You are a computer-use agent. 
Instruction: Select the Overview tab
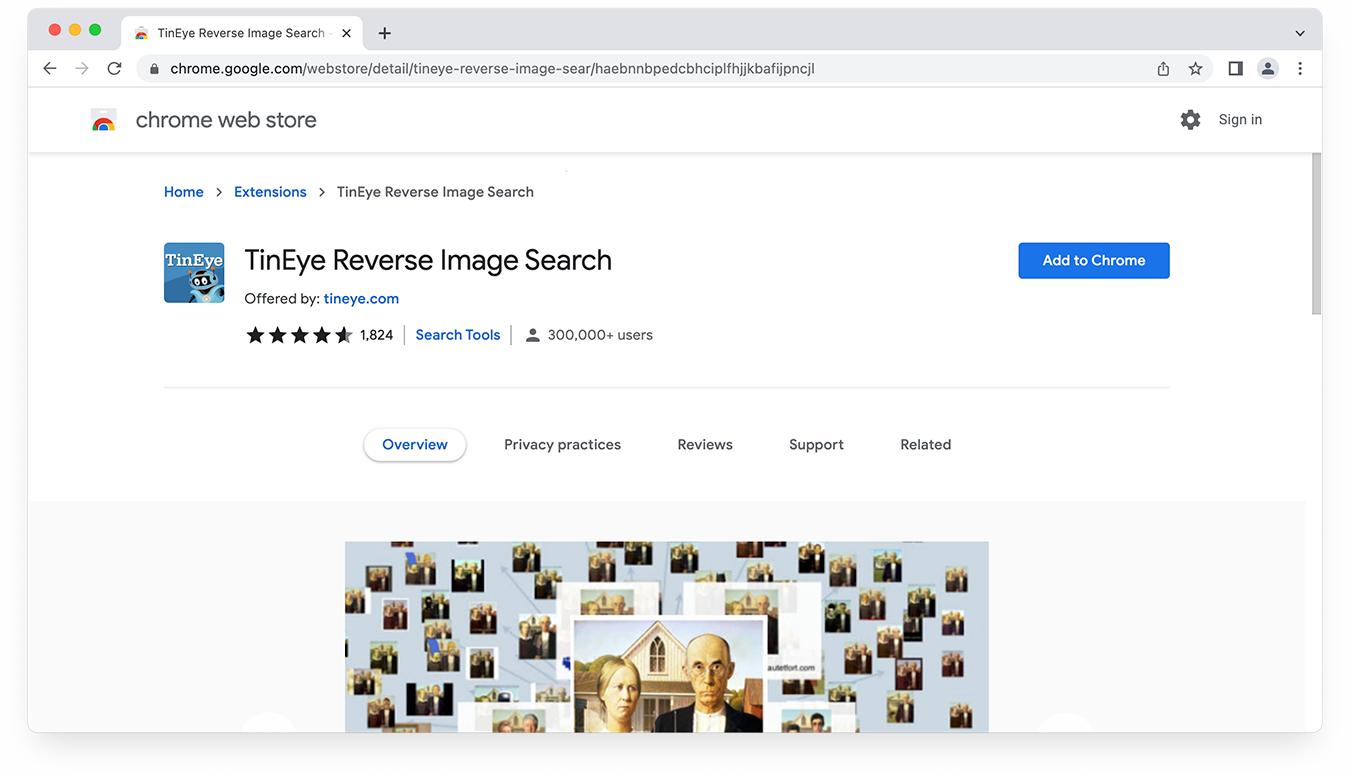coord(415,445)
